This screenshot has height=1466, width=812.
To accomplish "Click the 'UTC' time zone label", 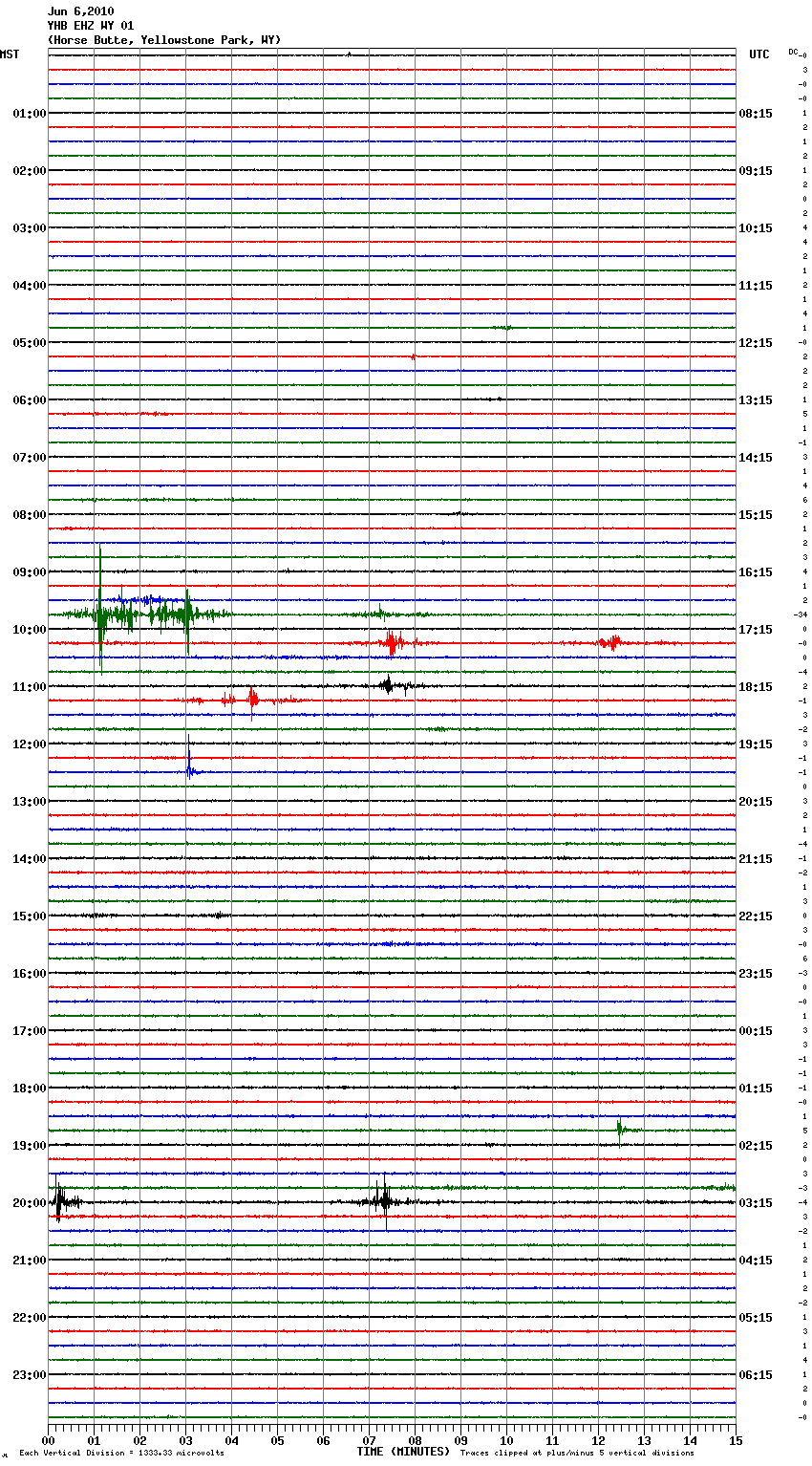I will coord(759,54).
